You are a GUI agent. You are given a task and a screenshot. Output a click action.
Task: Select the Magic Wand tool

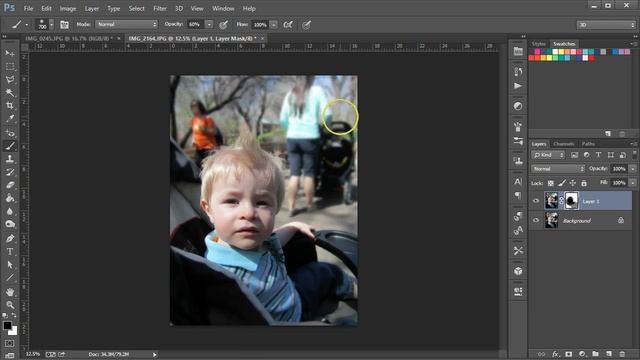[x=10, y=93]
